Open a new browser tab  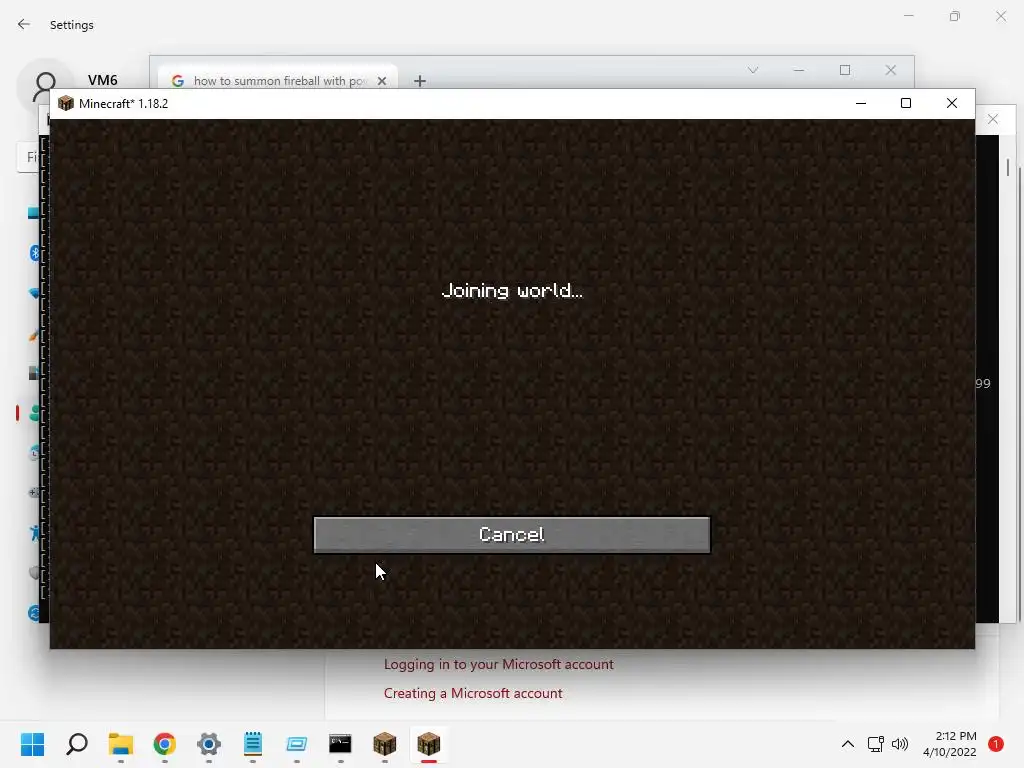[x=420, y=80]
